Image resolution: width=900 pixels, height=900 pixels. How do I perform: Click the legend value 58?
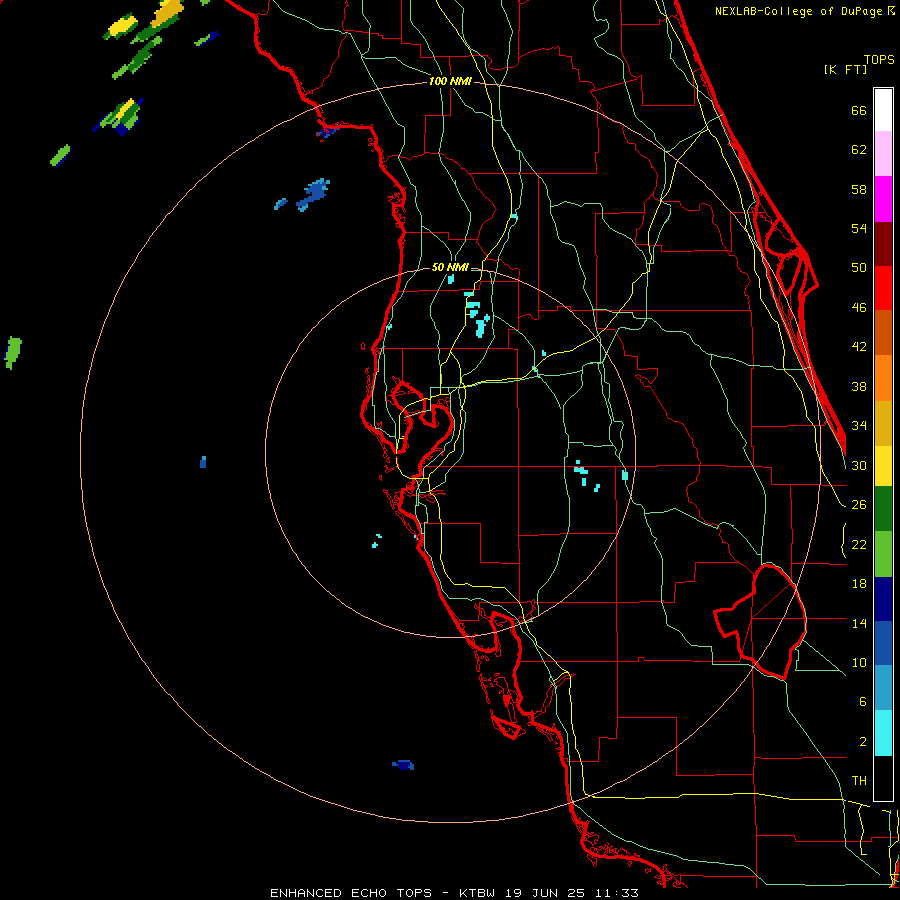(859, 189)
